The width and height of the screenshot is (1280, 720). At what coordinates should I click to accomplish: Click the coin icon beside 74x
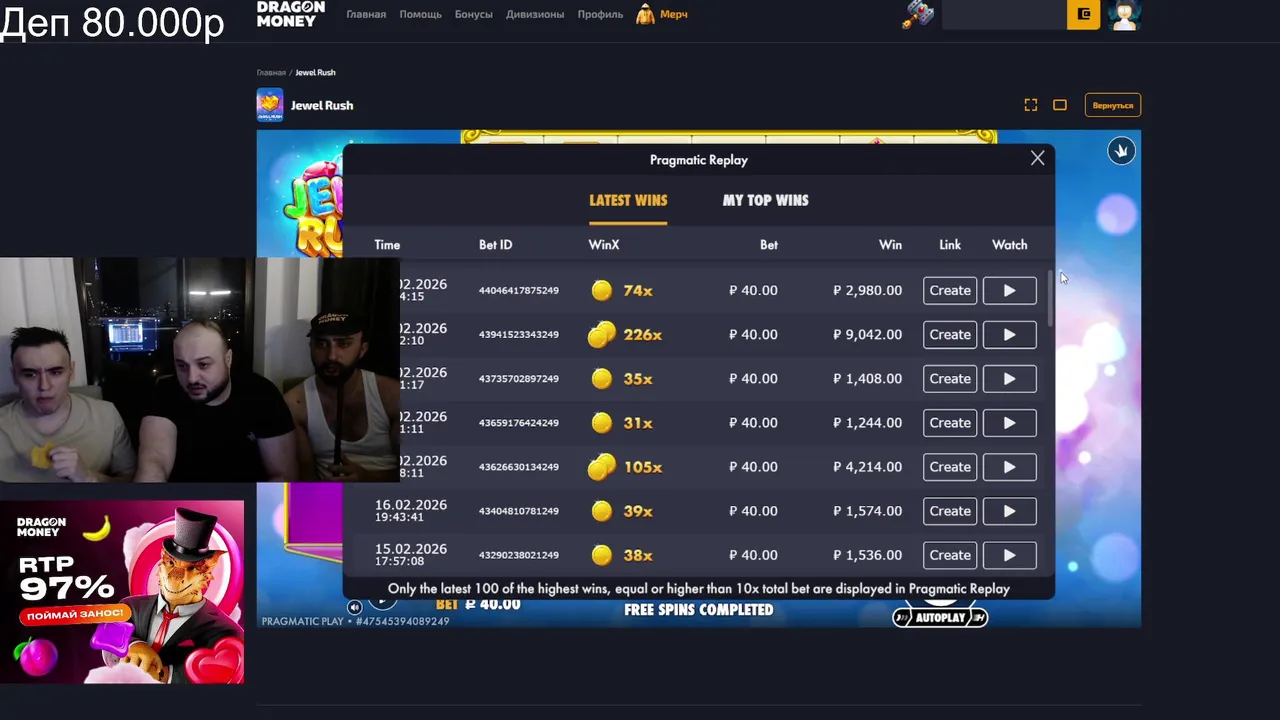pos(601,290)
